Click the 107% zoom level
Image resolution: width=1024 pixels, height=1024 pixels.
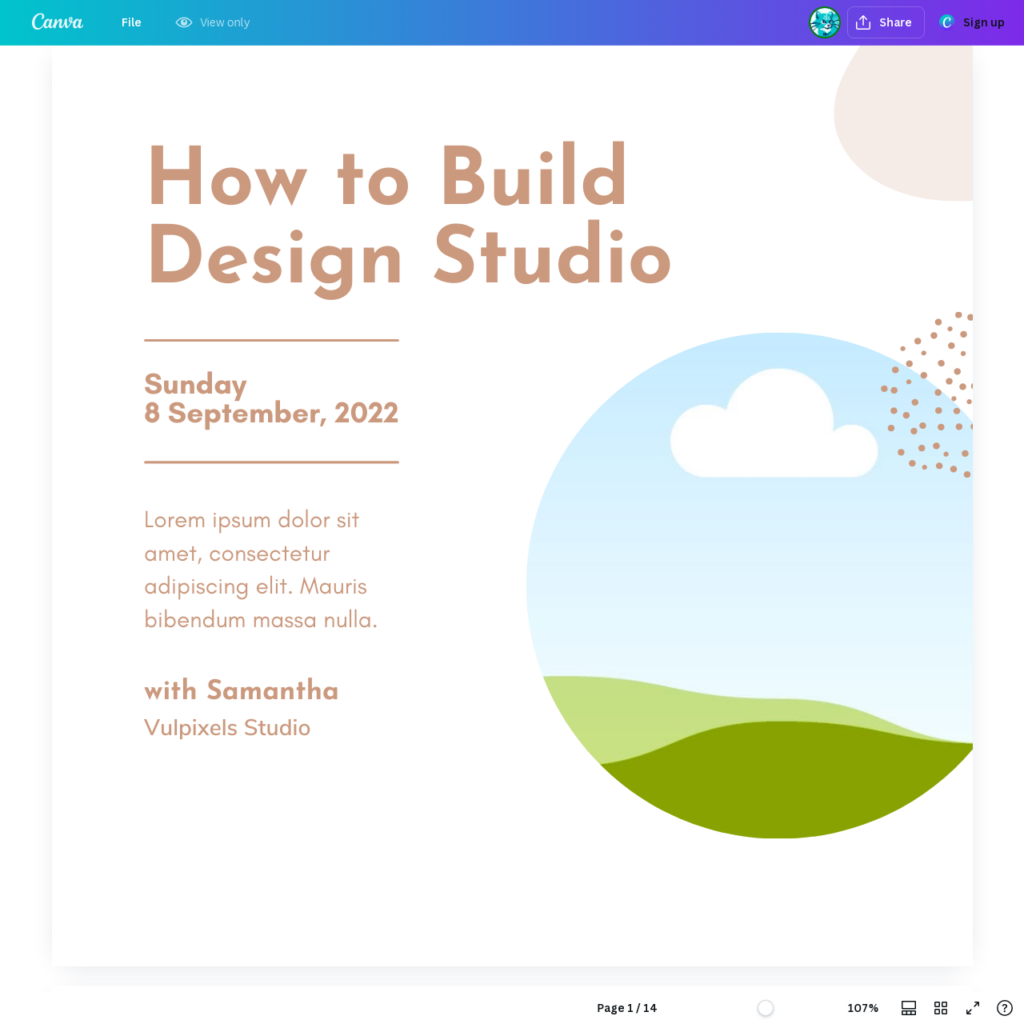point(862,1008)
